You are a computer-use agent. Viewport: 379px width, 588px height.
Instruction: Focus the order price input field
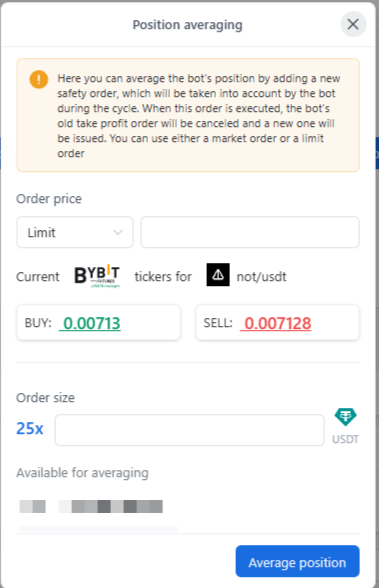(x=250, y=232)
